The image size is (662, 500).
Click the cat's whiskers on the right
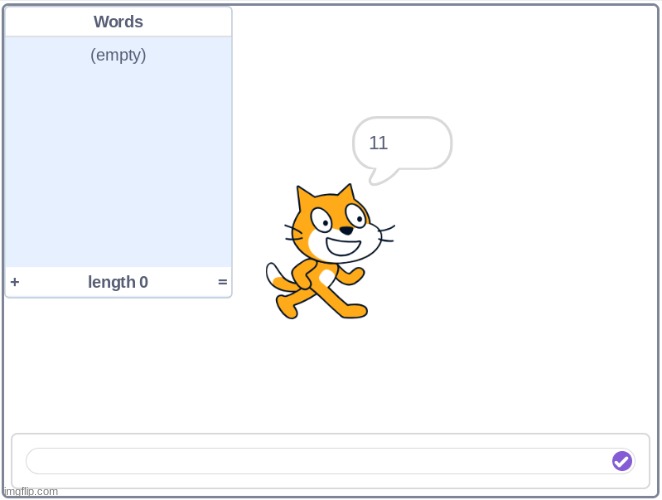click(x=383, y=234)
